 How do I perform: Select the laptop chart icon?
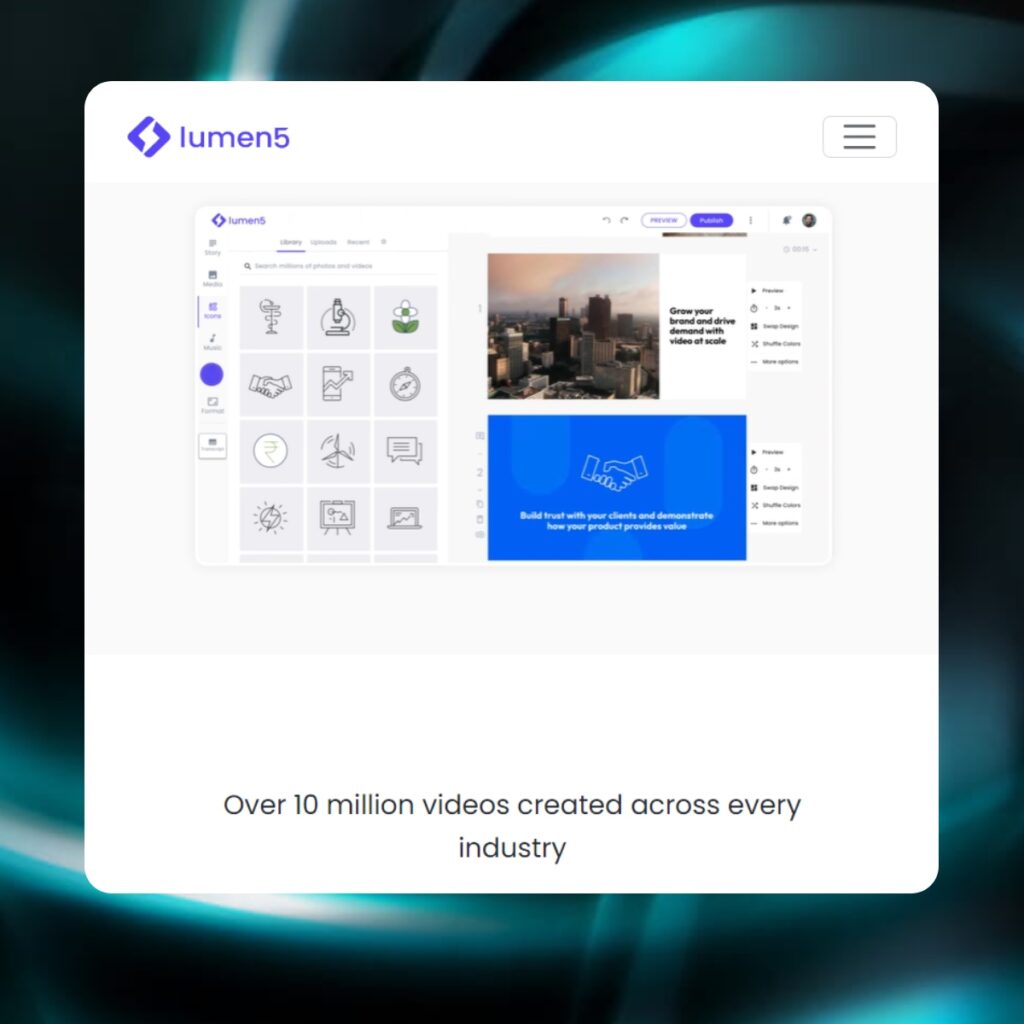[405, 519]
